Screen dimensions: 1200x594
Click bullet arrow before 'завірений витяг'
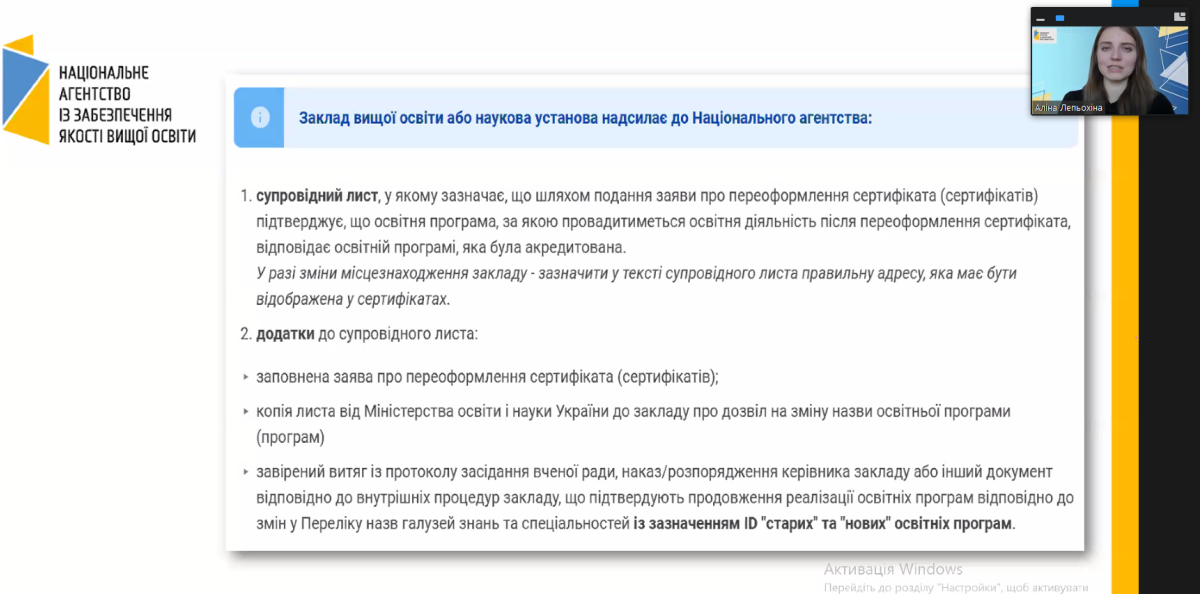click(x=245, y=472)
